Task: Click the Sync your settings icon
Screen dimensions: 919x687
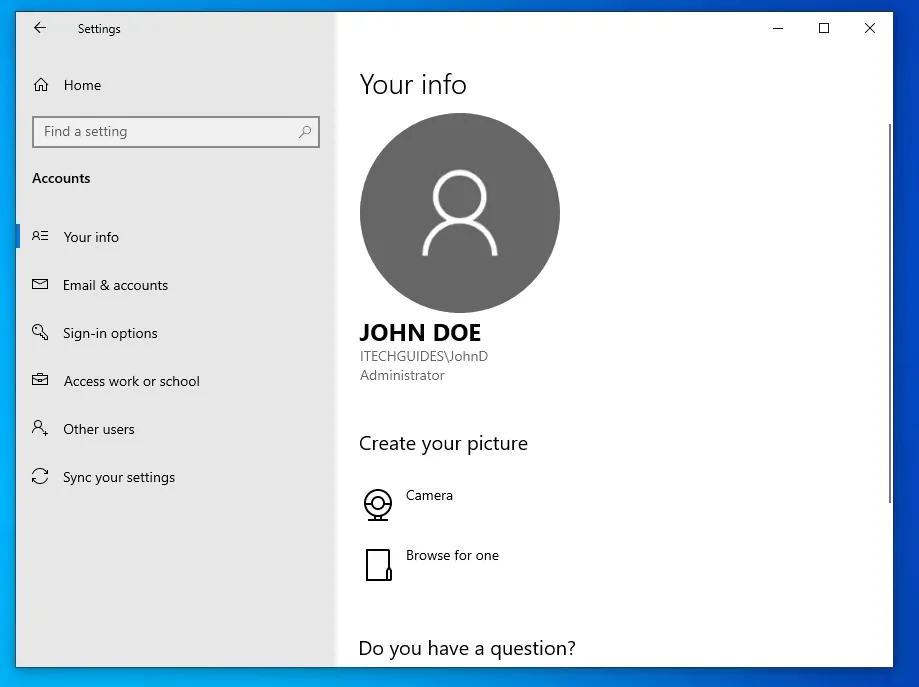Action: pos(40,476)
